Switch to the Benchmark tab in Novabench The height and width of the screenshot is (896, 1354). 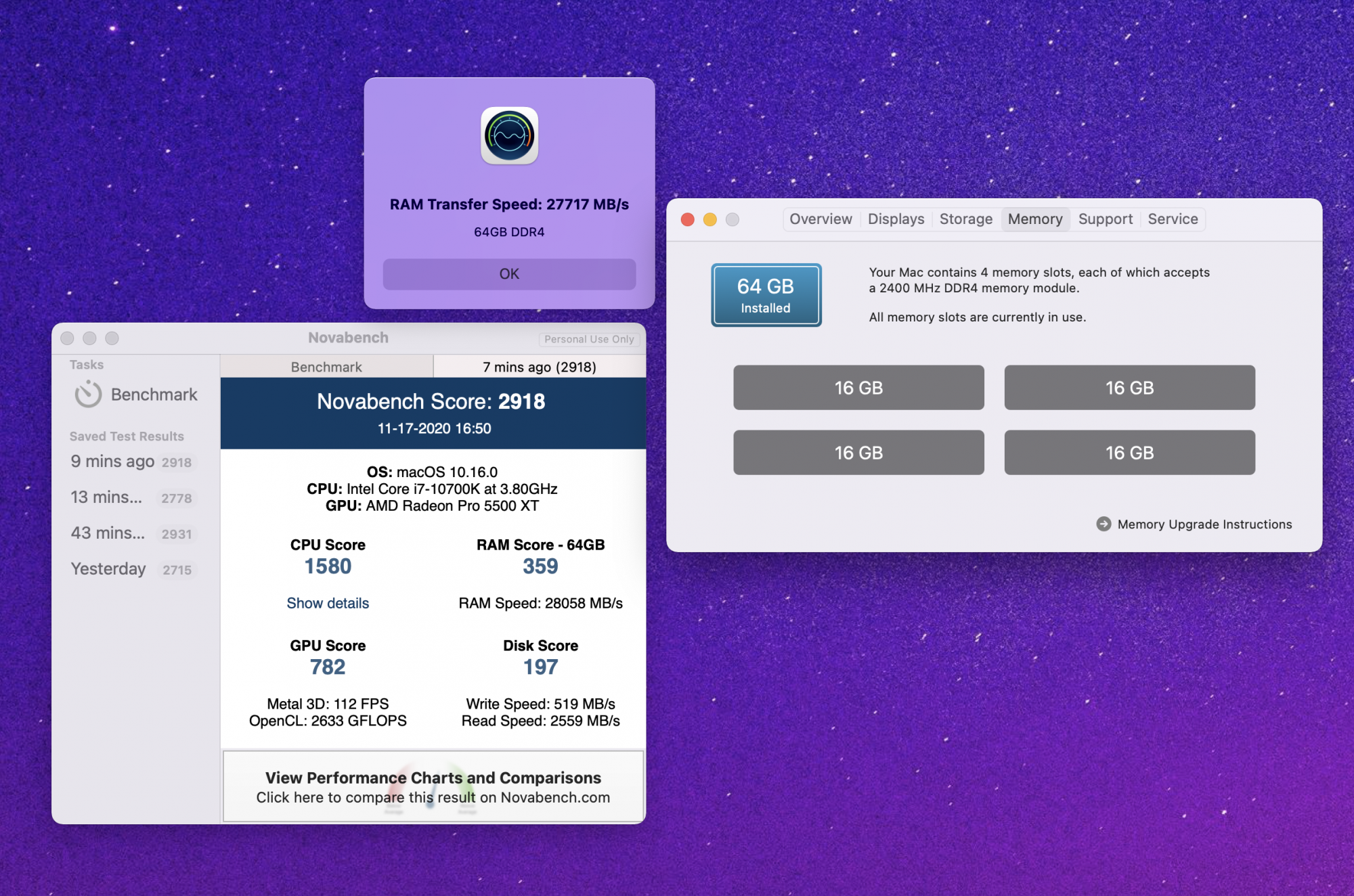326,367
